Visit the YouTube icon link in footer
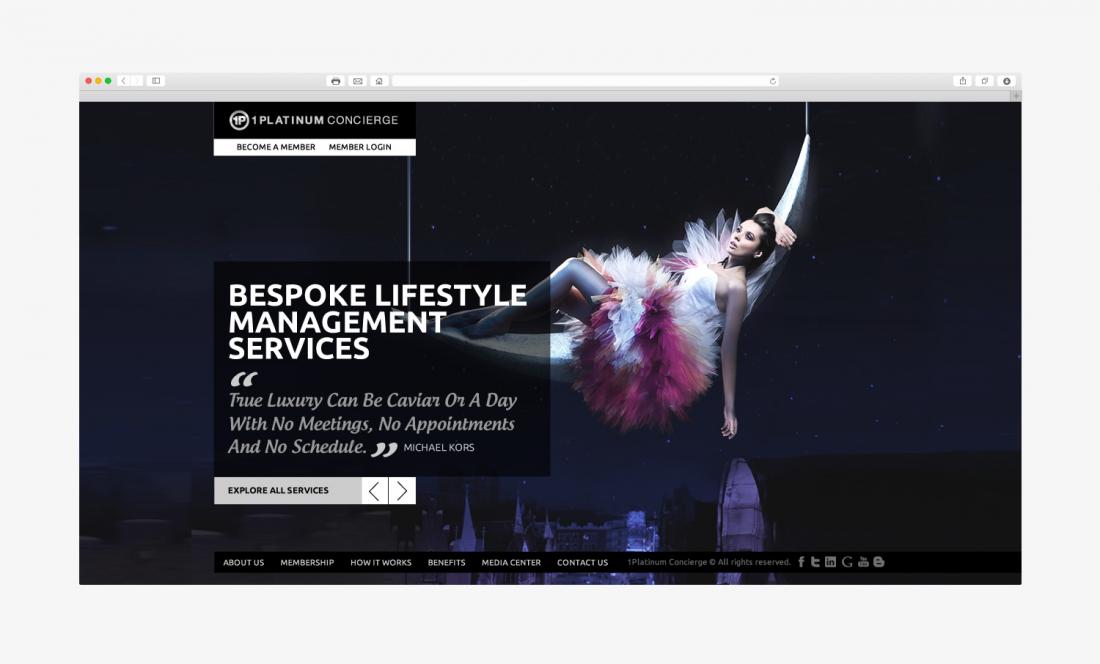This screenshot has height=664, width=1100. tap(863, 562)
